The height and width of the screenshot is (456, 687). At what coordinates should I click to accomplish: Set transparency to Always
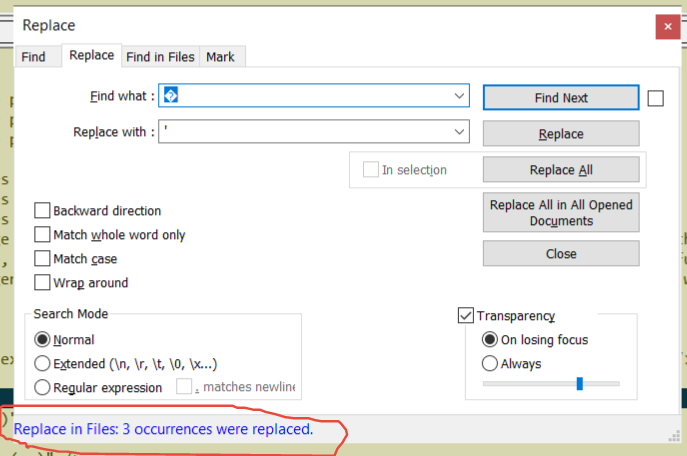pos(489,364)
